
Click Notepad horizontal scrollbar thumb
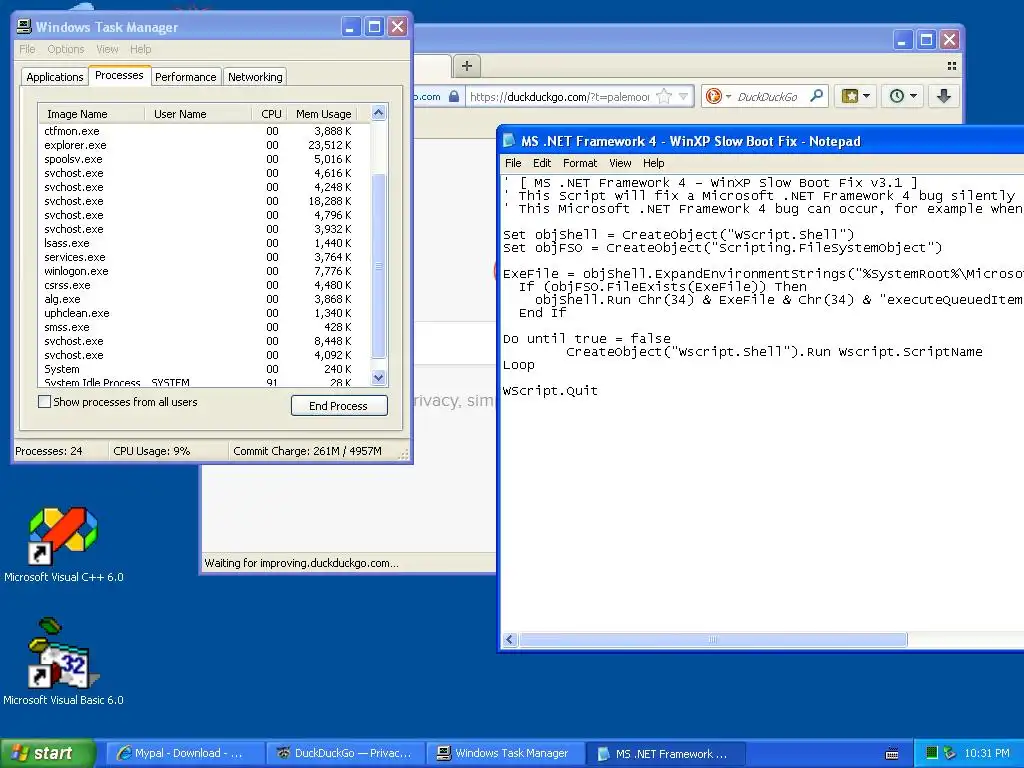tap(713, 639)
